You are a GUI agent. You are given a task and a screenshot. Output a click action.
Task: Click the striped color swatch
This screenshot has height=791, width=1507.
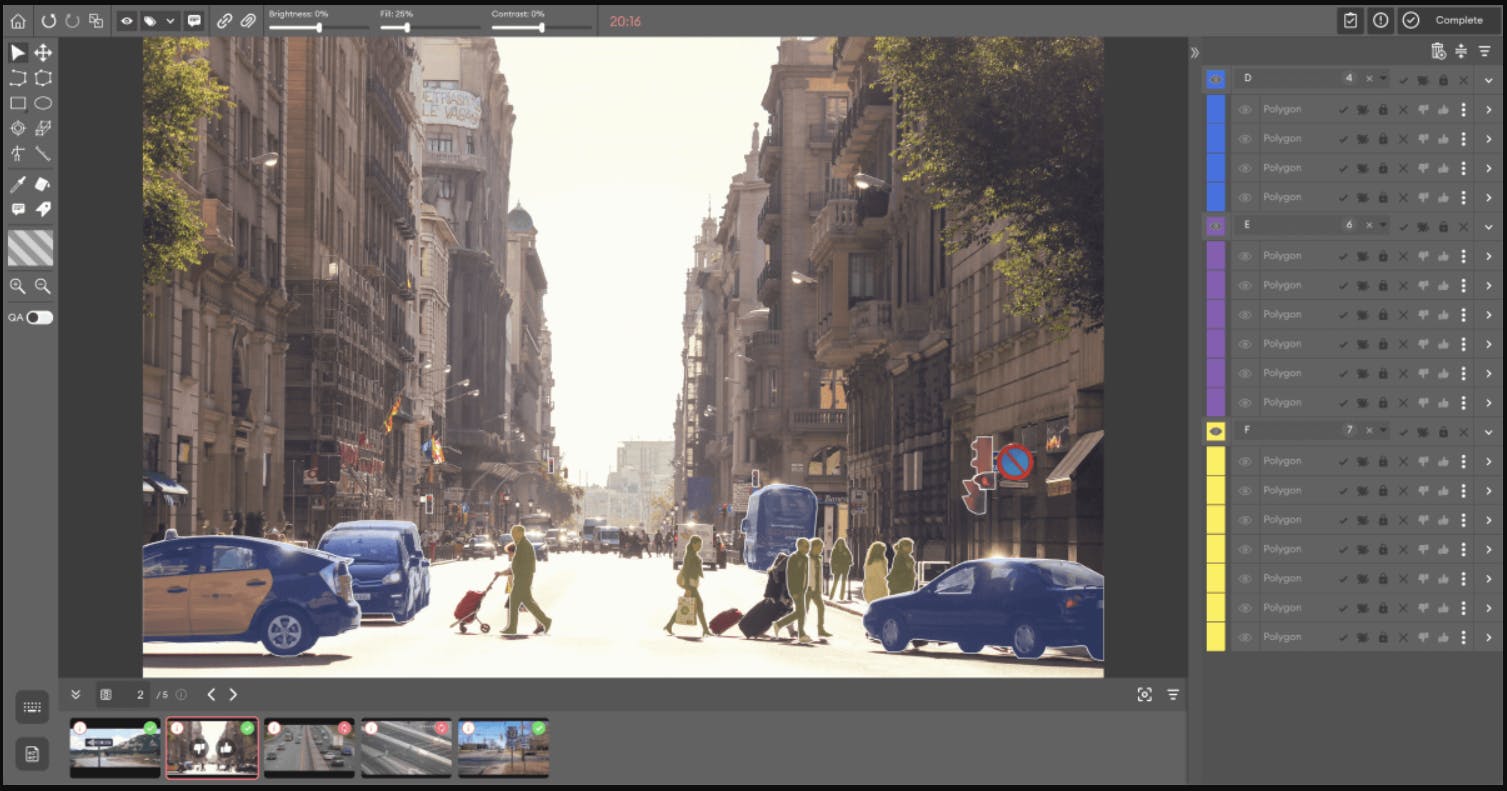coord(30,247)
